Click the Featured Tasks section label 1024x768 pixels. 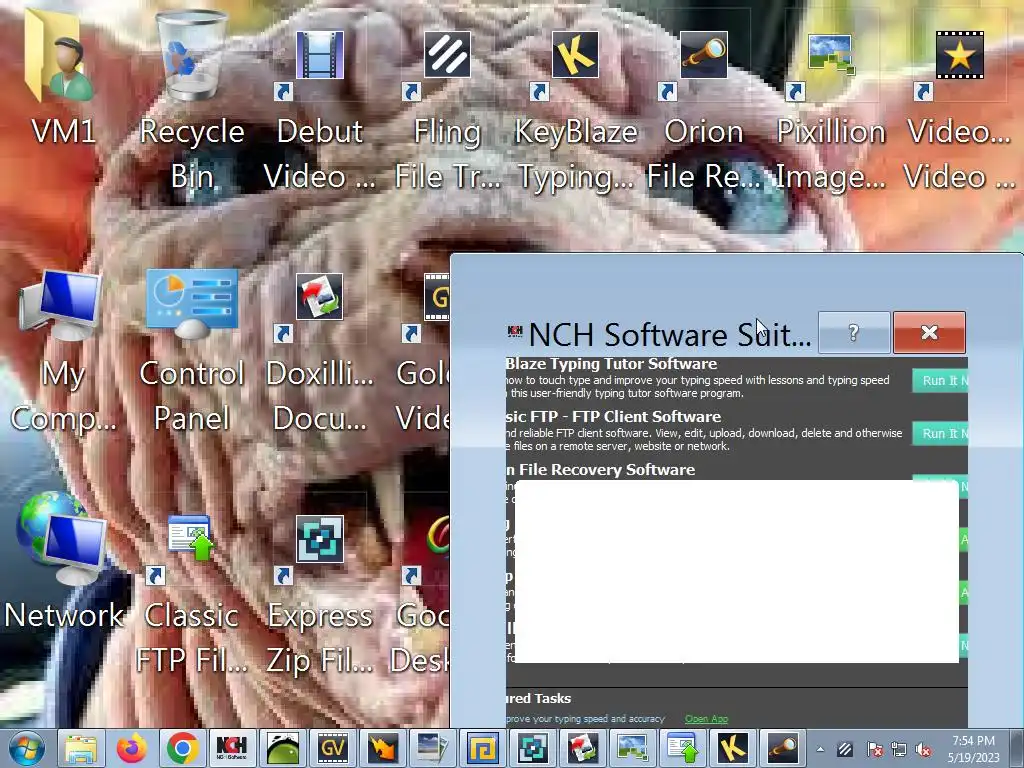tap(539, 698)
